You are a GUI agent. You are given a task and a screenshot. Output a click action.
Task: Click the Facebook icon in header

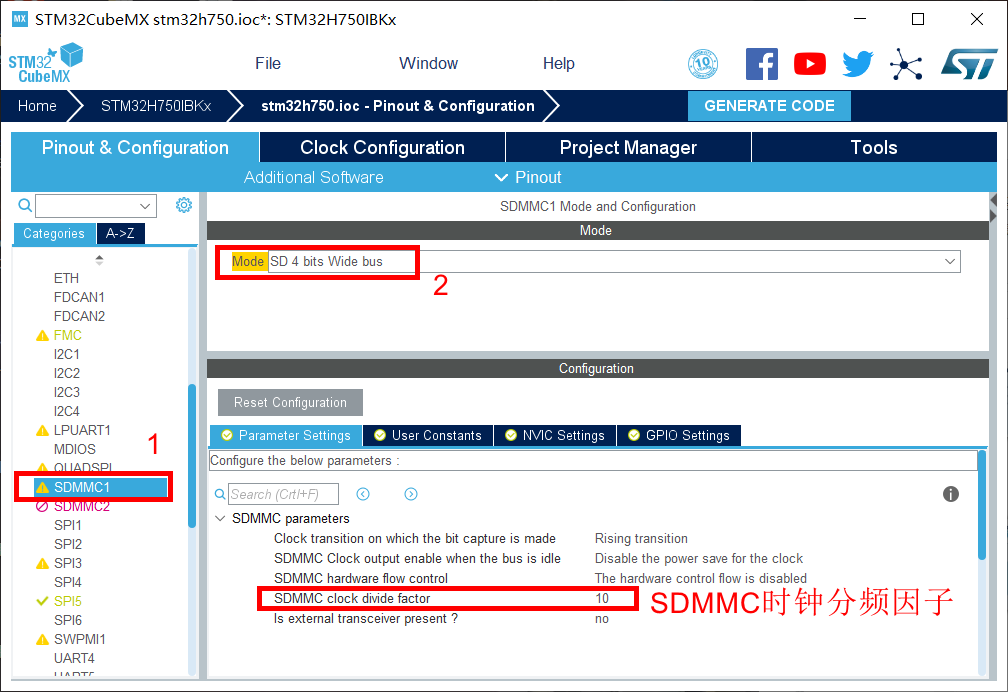coord(761,64)
